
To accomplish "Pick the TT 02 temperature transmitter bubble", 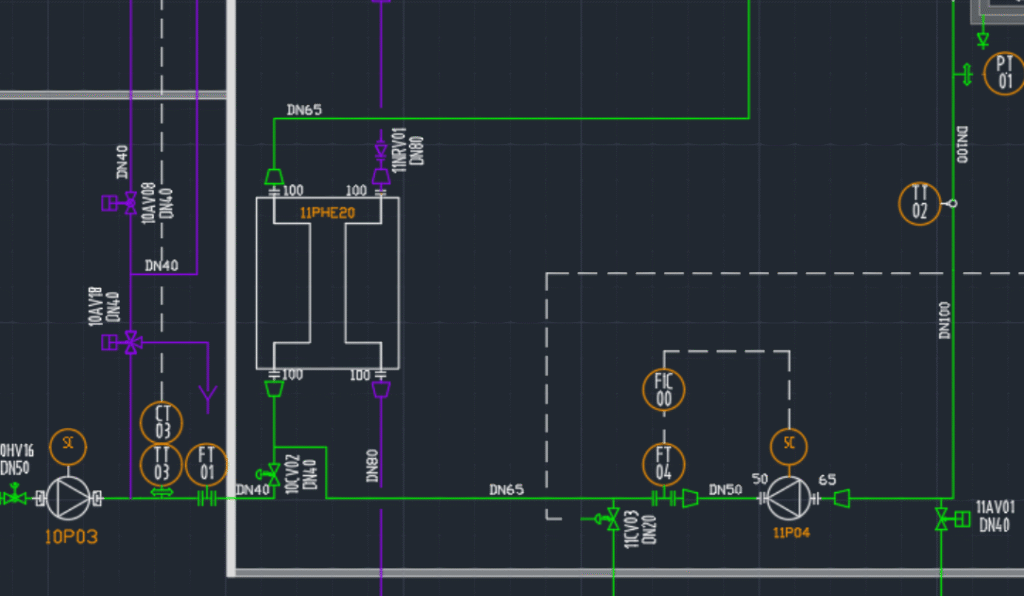I will click(920, 204).
